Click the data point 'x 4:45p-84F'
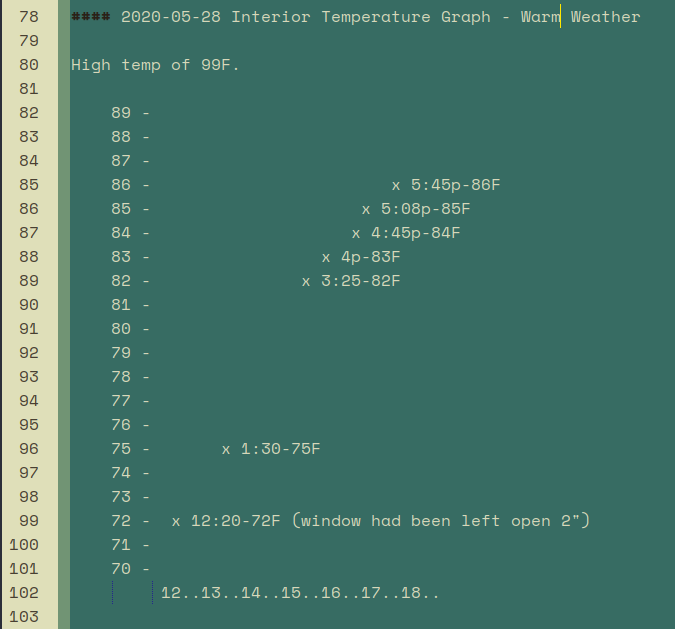 pyautogui.click(x=406, y=233)
